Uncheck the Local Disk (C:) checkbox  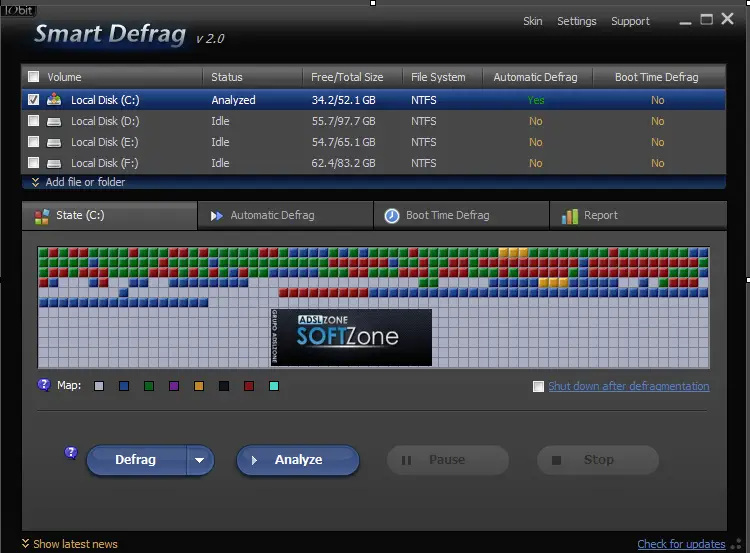34,100
